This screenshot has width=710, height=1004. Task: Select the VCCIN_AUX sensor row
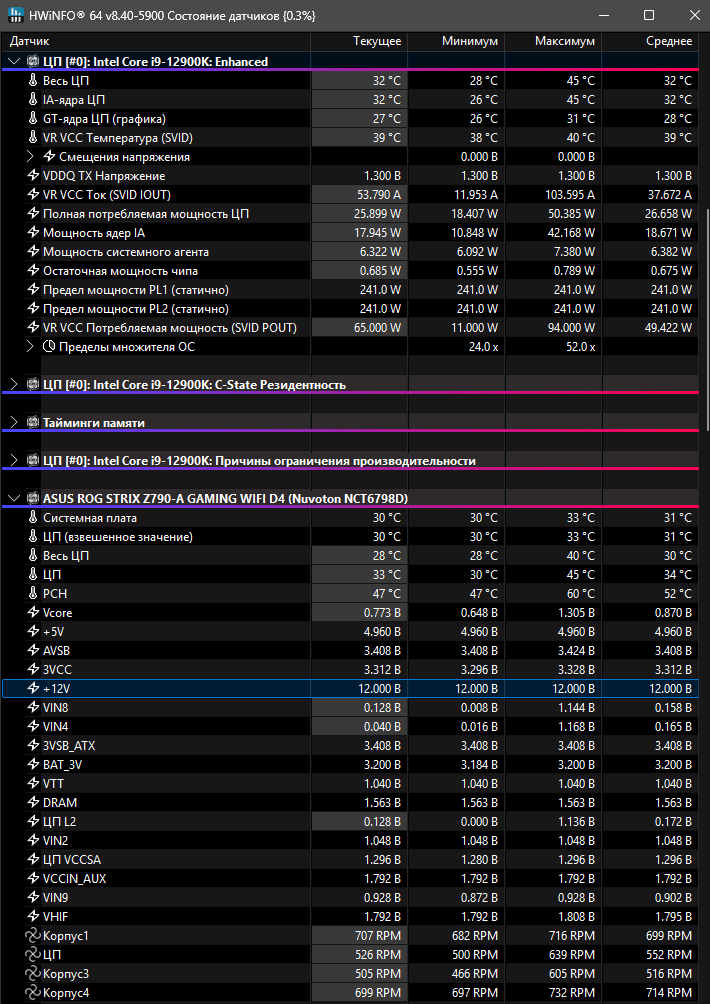click(x=350, y=878)
